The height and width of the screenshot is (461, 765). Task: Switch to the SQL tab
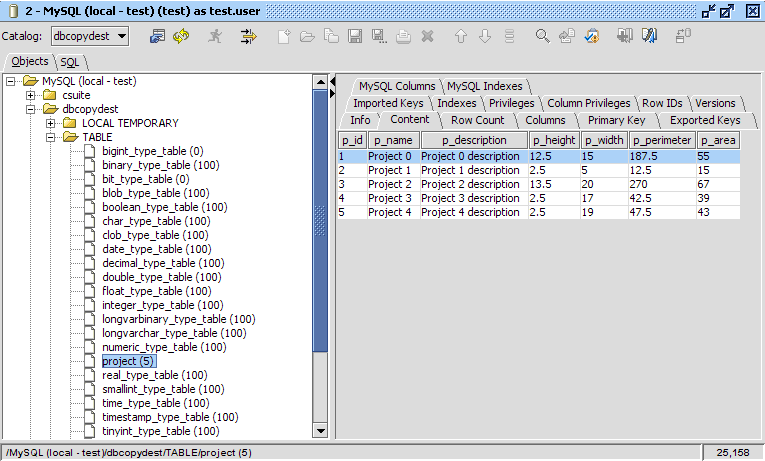coord(69,62)
